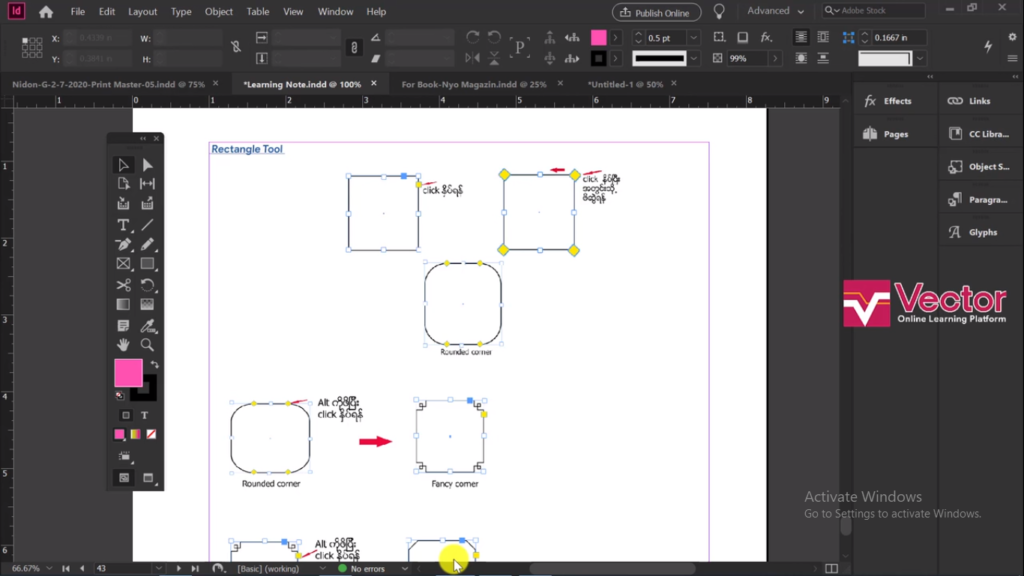Open the page number dropdown
This screenshot has width=1024, height=576.
click(x=159, y=569)
